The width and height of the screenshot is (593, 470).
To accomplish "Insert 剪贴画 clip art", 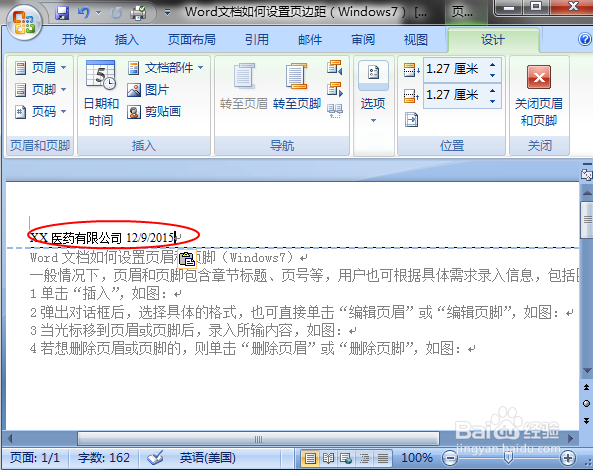I will [154, 112].
